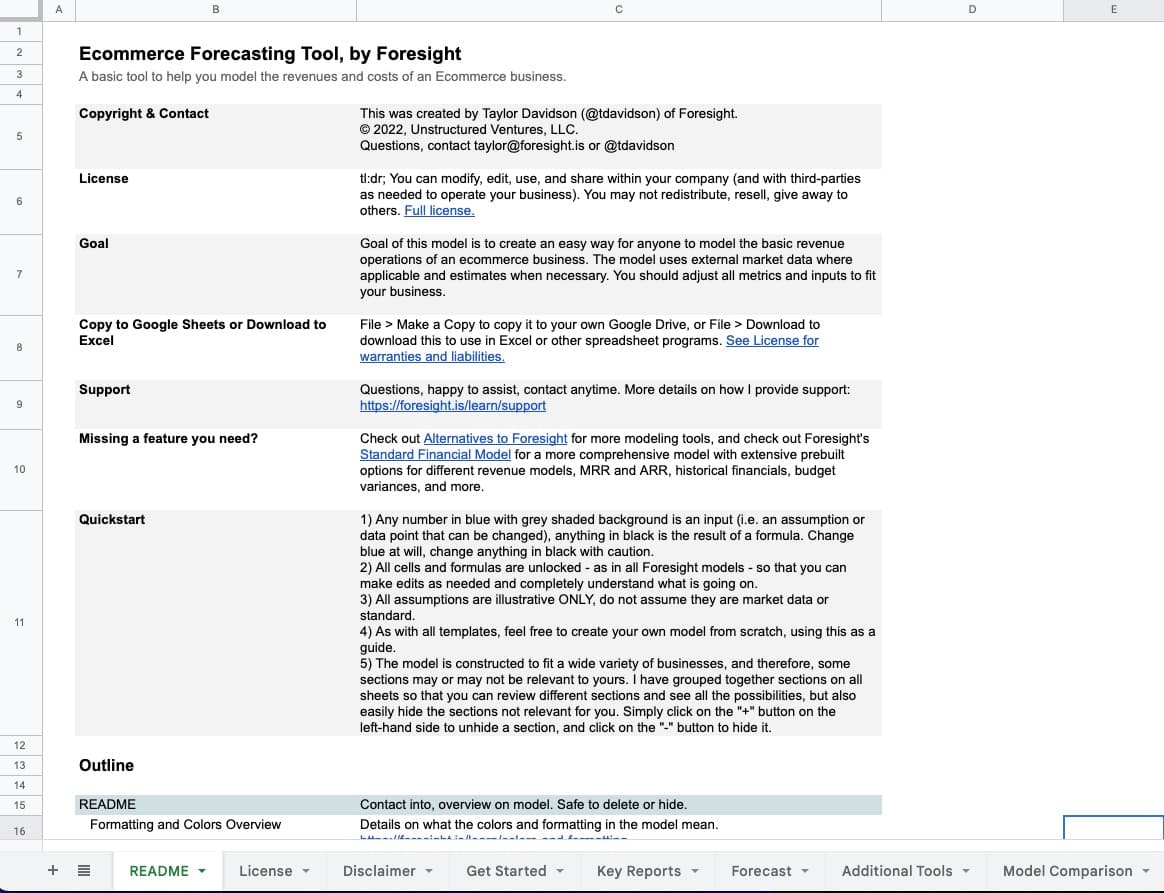Click the Standard Financial Model link
1164x893 pixels.
(x=435, y=455)
